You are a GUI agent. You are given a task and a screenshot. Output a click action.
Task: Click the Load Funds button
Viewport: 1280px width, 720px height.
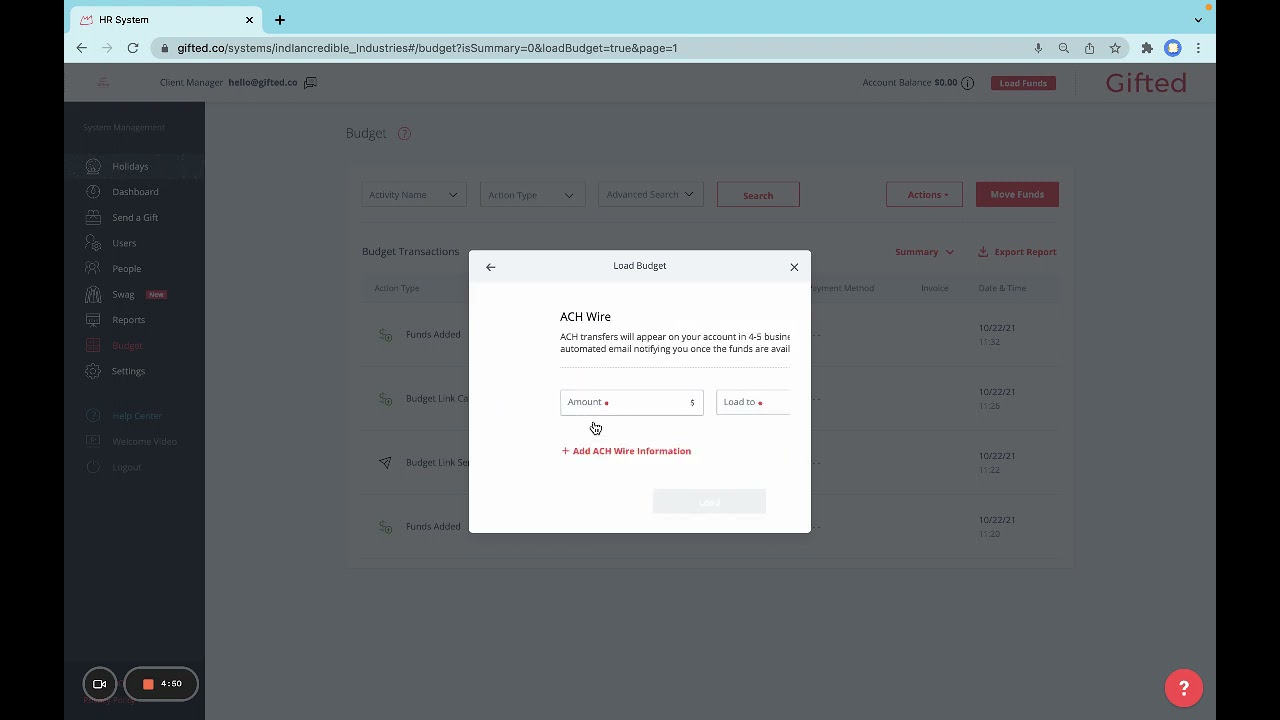click(1023, 83)
